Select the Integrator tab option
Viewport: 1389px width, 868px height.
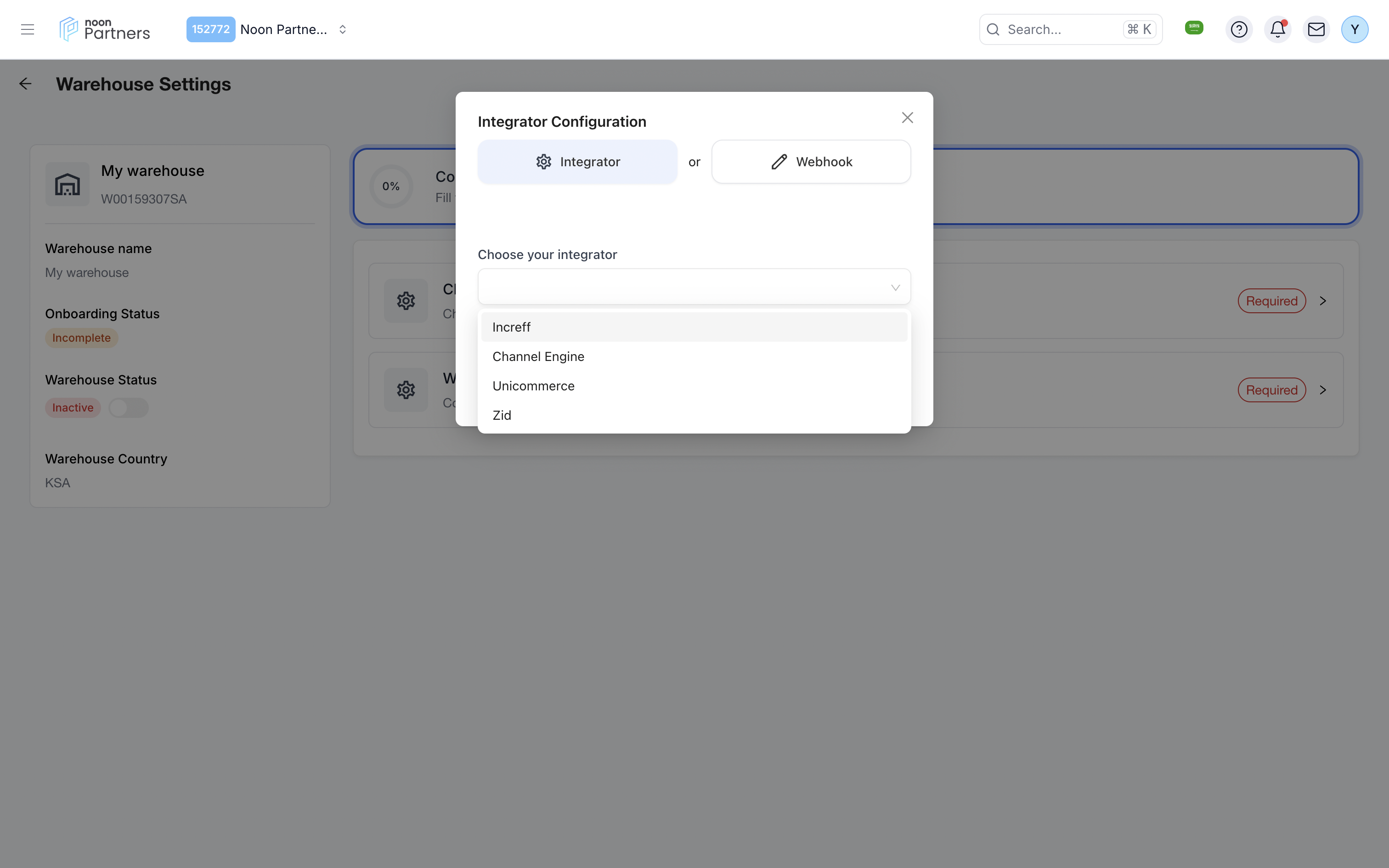coord(577,162)
